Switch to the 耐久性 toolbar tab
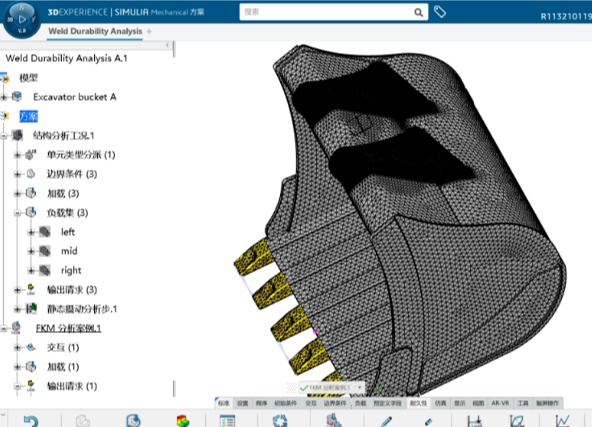Viewport: 592px width, 427px height. 418,403
